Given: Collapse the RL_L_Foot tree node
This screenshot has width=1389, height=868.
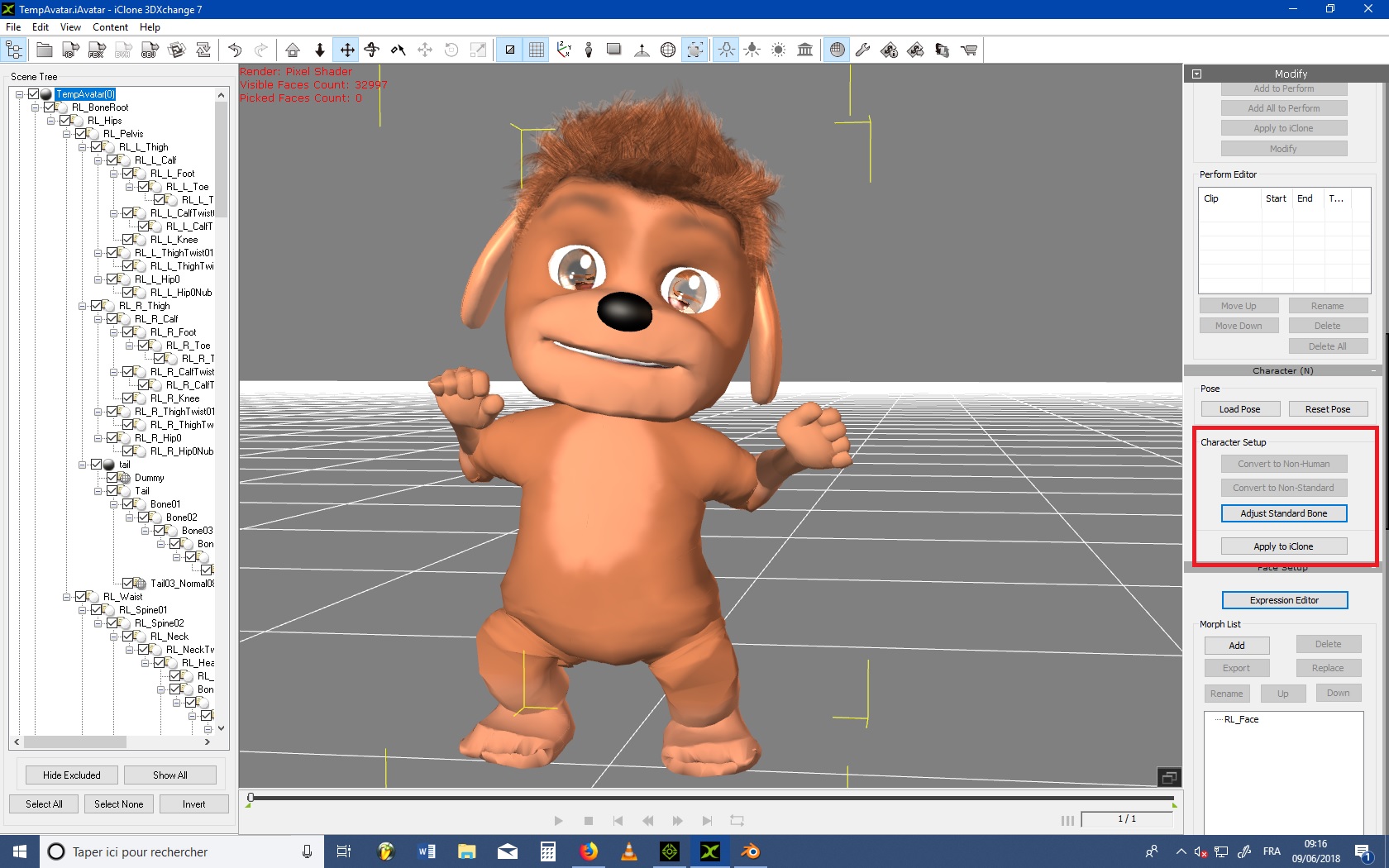Looking at the screenshot, I should 114,174.
